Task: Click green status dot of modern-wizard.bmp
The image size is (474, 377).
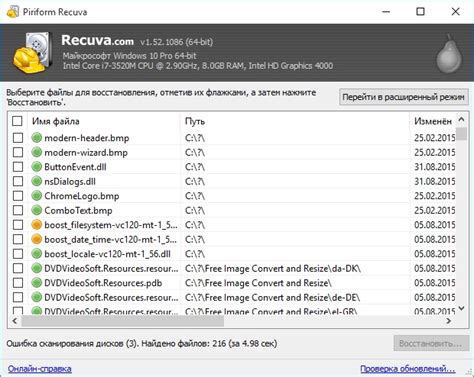Action: pos(36,152)
